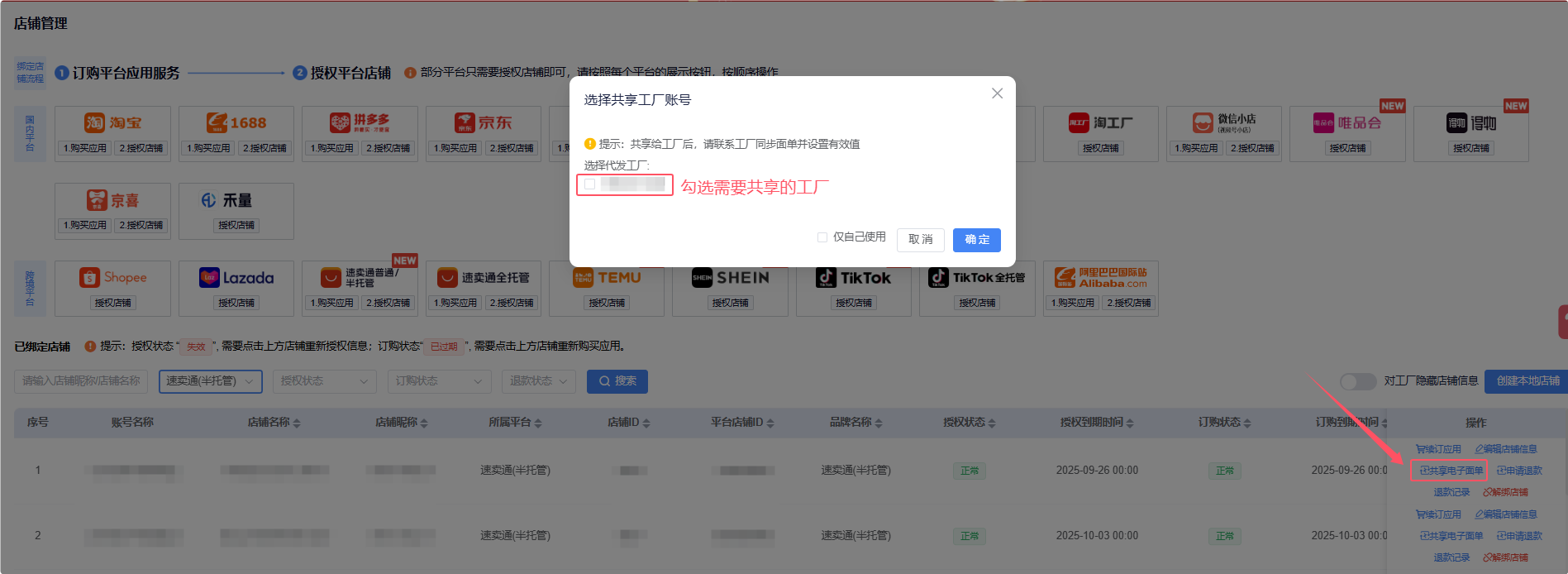Click the 速卖通全托管 logo
1568x574 pixels.
click(484, 278)
